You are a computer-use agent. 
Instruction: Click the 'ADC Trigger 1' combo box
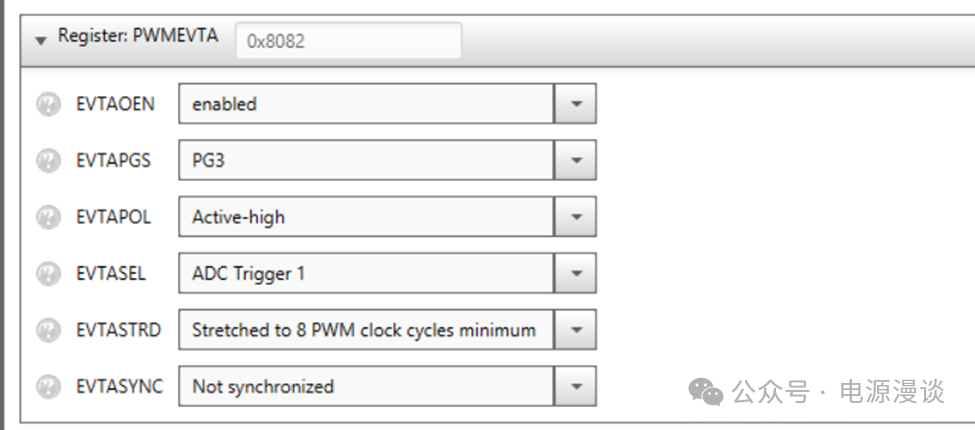[x=366, y=273]
